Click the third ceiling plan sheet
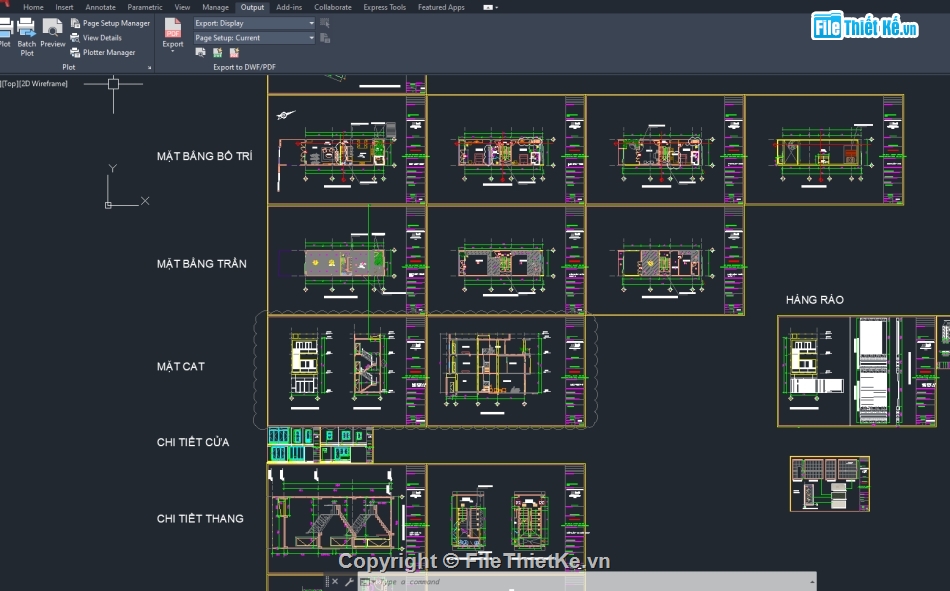 click(x=665, y=260)
